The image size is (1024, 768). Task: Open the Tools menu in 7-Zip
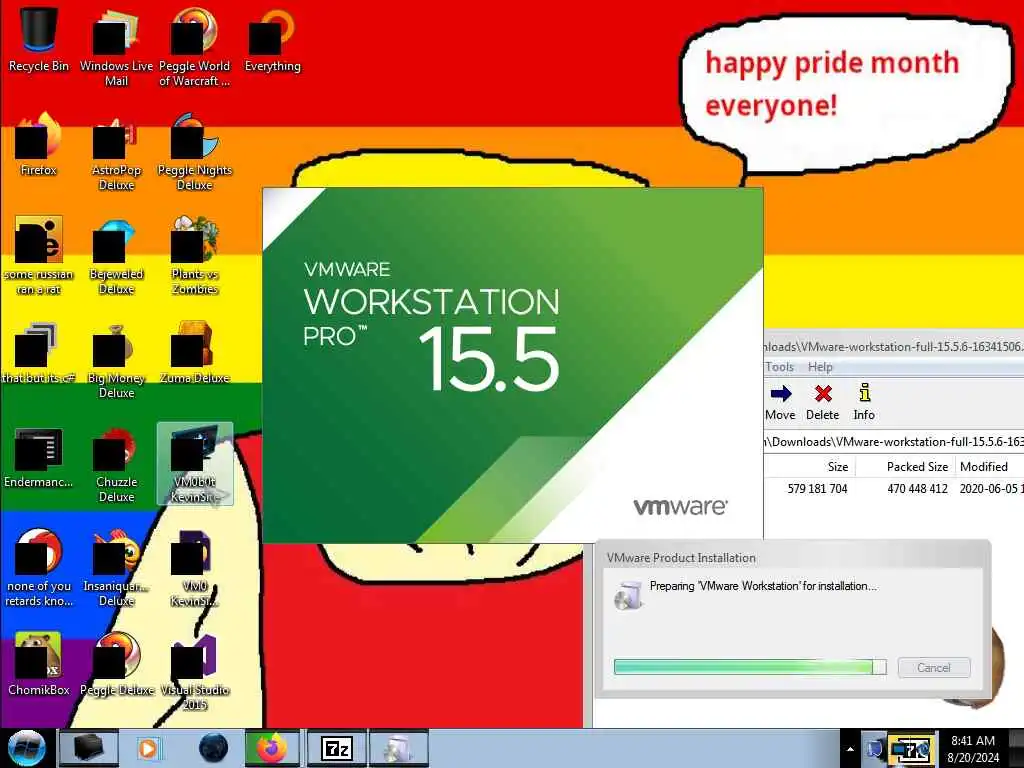tap(779, 367)
